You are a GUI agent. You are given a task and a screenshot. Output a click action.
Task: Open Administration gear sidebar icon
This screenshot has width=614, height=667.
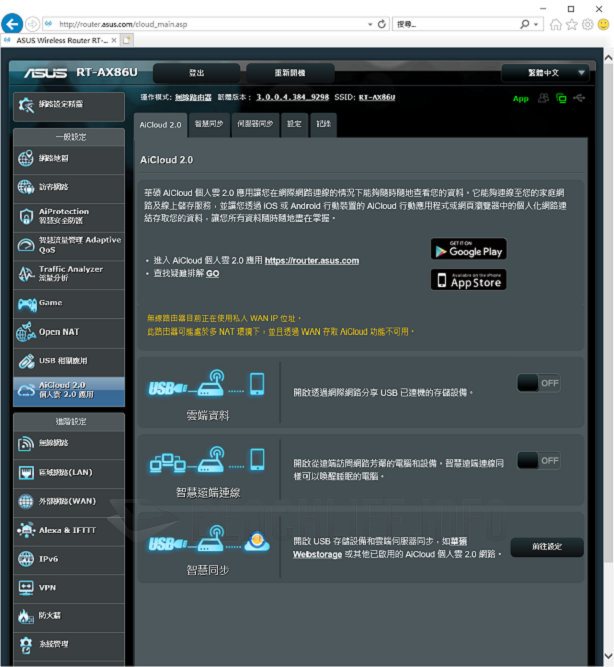click(26, 645)
